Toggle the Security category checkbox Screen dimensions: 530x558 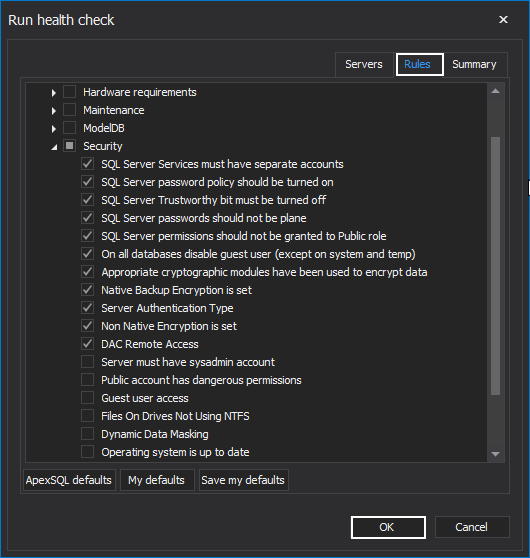(x=69, y=146)
